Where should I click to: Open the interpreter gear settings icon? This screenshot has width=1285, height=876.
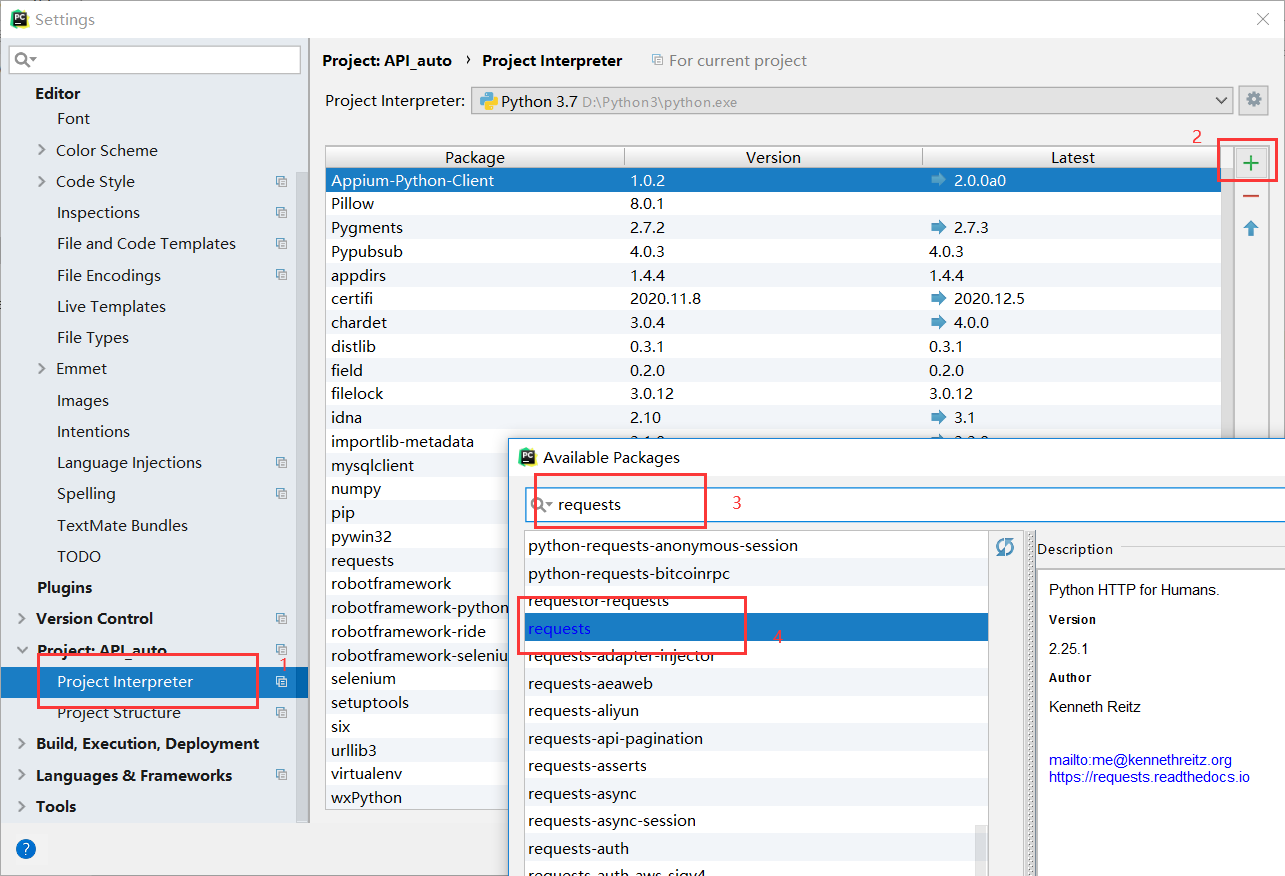point(1253,101)
